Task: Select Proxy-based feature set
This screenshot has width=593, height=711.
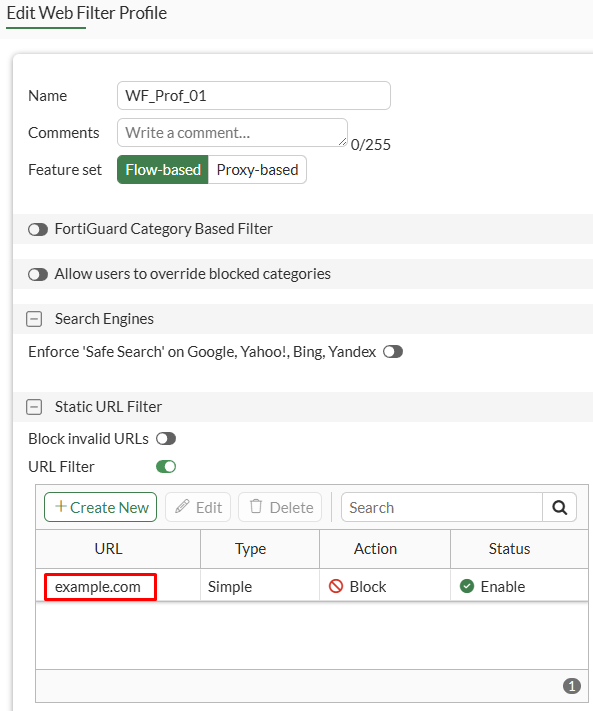Action: 257,170
